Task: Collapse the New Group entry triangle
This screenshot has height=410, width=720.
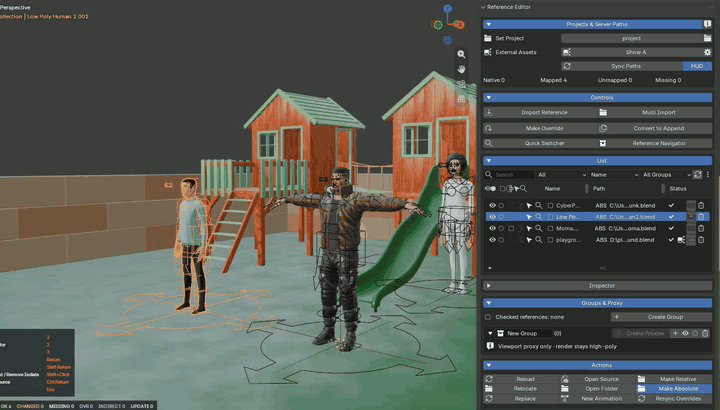Action: 490,333
